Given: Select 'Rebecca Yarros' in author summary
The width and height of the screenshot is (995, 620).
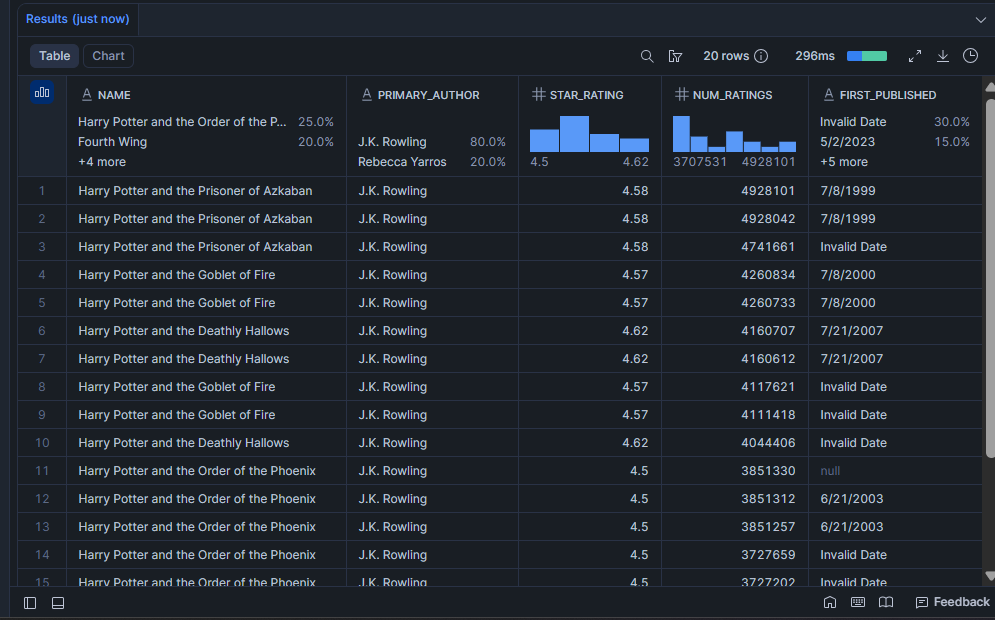Looking at the screenshot, I should click(x=402, y=162).
